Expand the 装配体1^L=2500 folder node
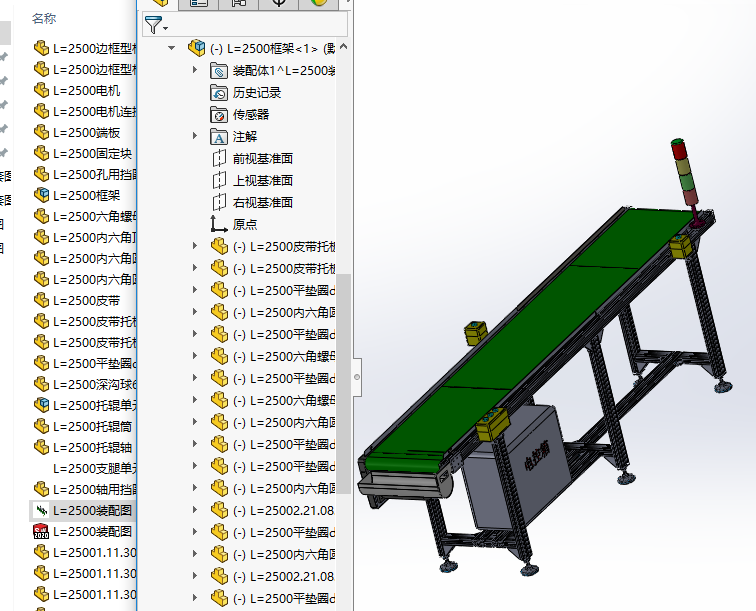 (x=195, y=70)
